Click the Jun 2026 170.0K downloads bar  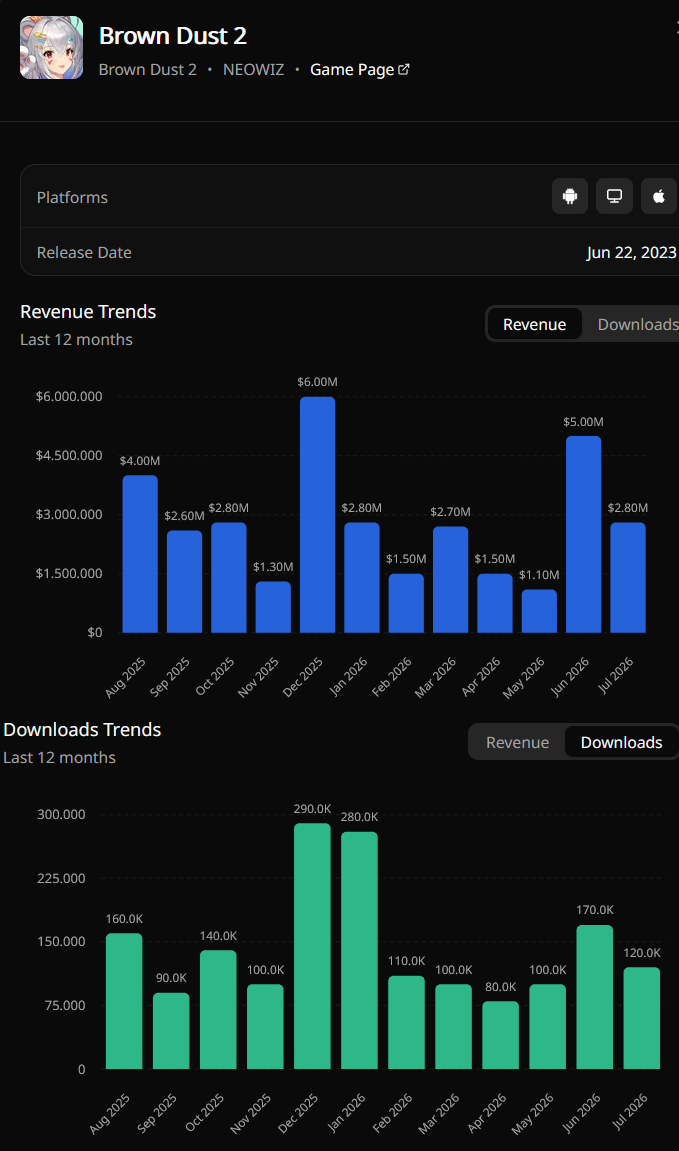(x=595, y=997)
